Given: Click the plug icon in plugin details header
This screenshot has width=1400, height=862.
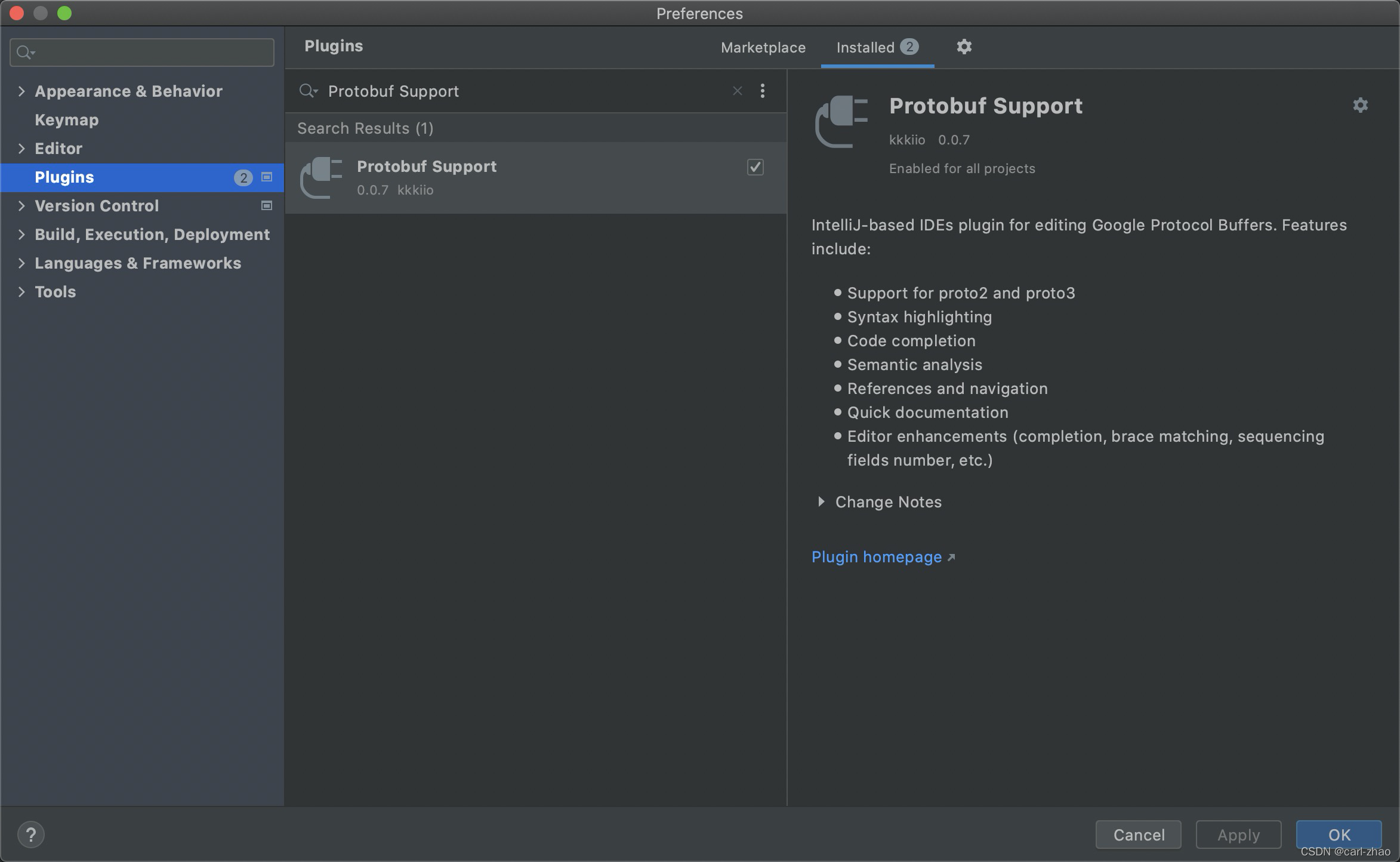Looking at the screenshot, I should tap(841, 121).
